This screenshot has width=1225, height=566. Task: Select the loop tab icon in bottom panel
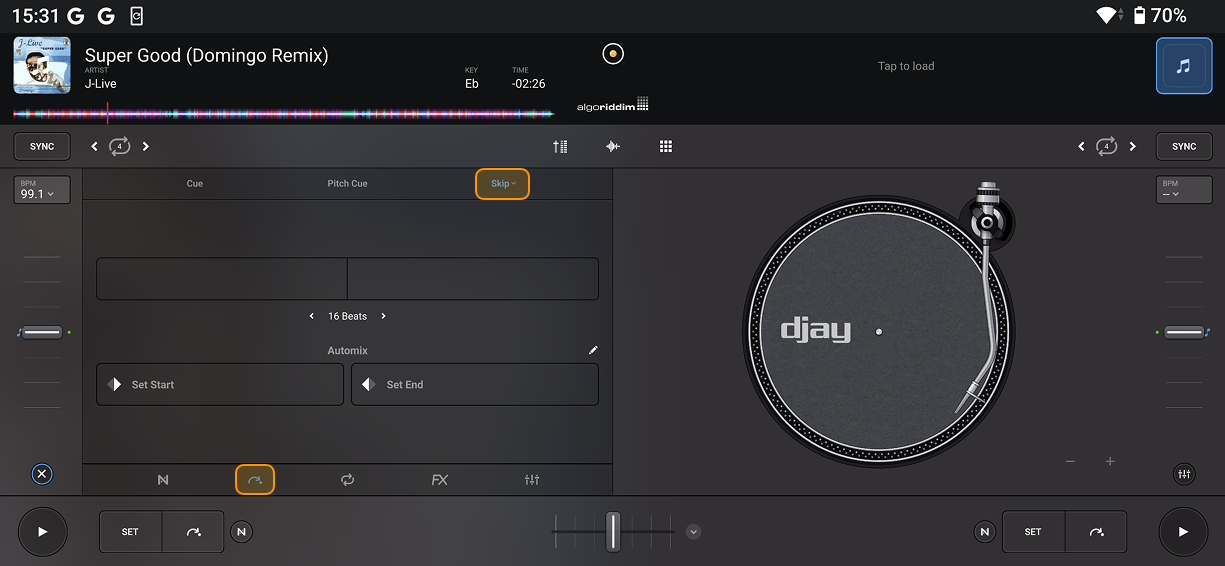tap(347, 480)
